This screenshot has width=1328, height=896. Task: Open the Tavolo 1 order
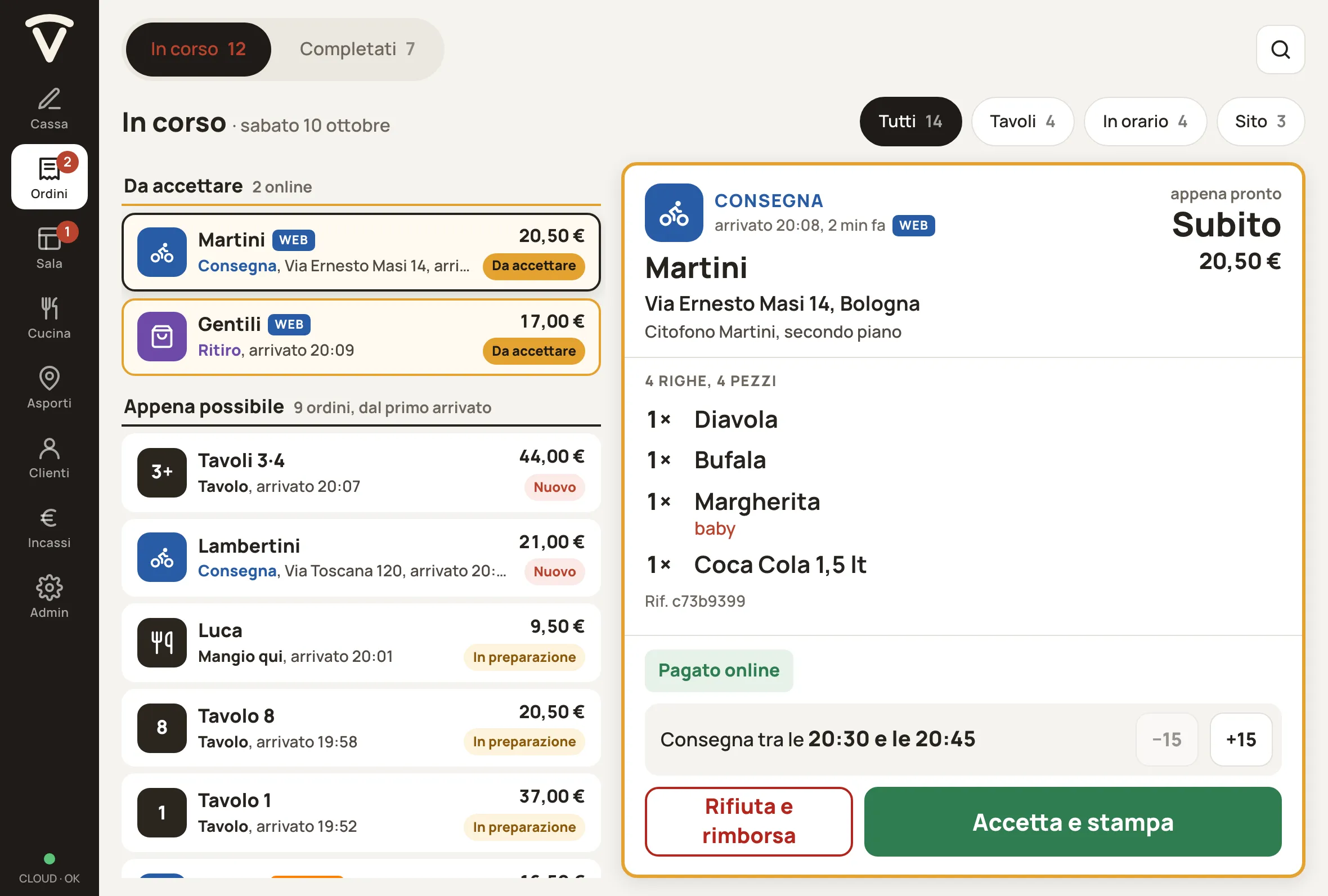(x=361, y=813)
